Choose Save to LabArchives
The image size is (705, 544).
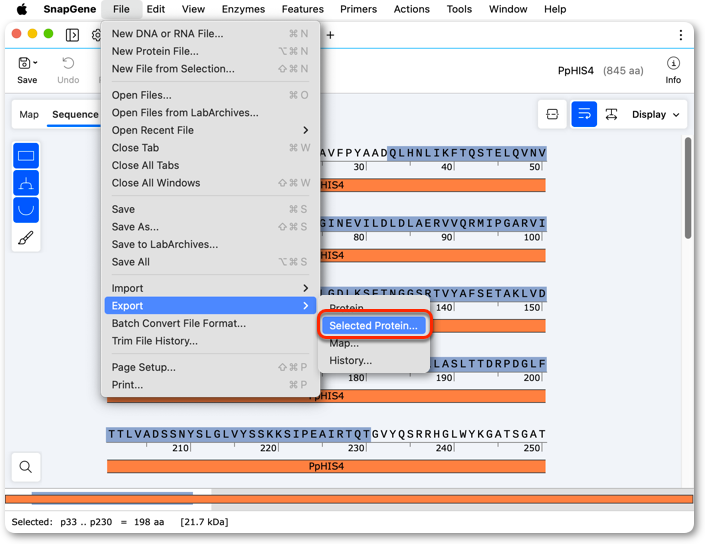(210, 245)
